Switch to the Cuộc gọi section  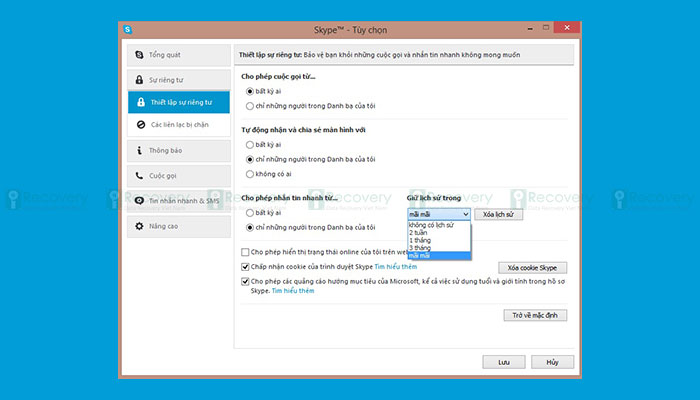(x=179, y=175)
